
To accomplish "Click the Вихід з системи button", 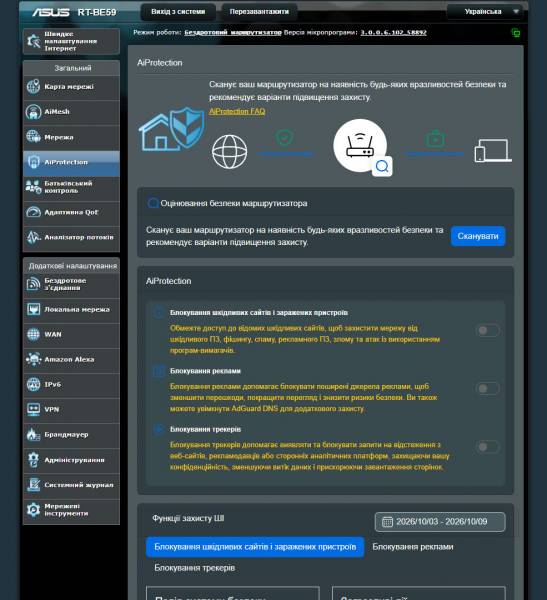I will click(x=178, y=12).
